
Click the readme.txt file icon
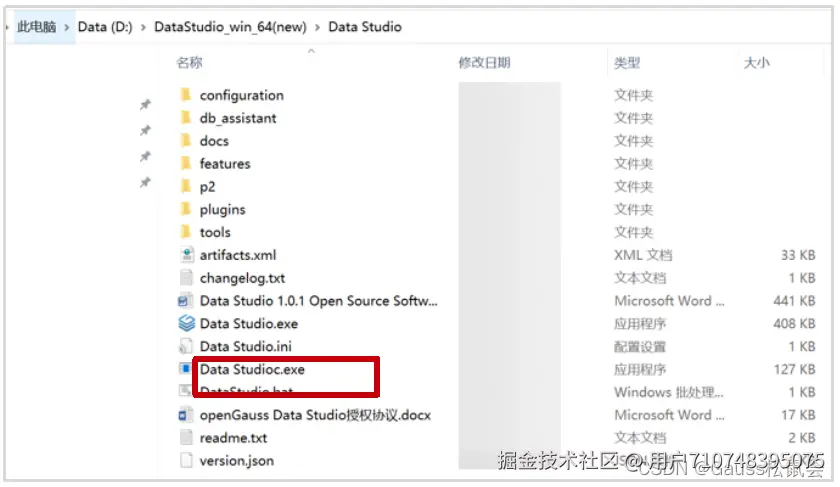pyautogui.click(x=186, y=437)
